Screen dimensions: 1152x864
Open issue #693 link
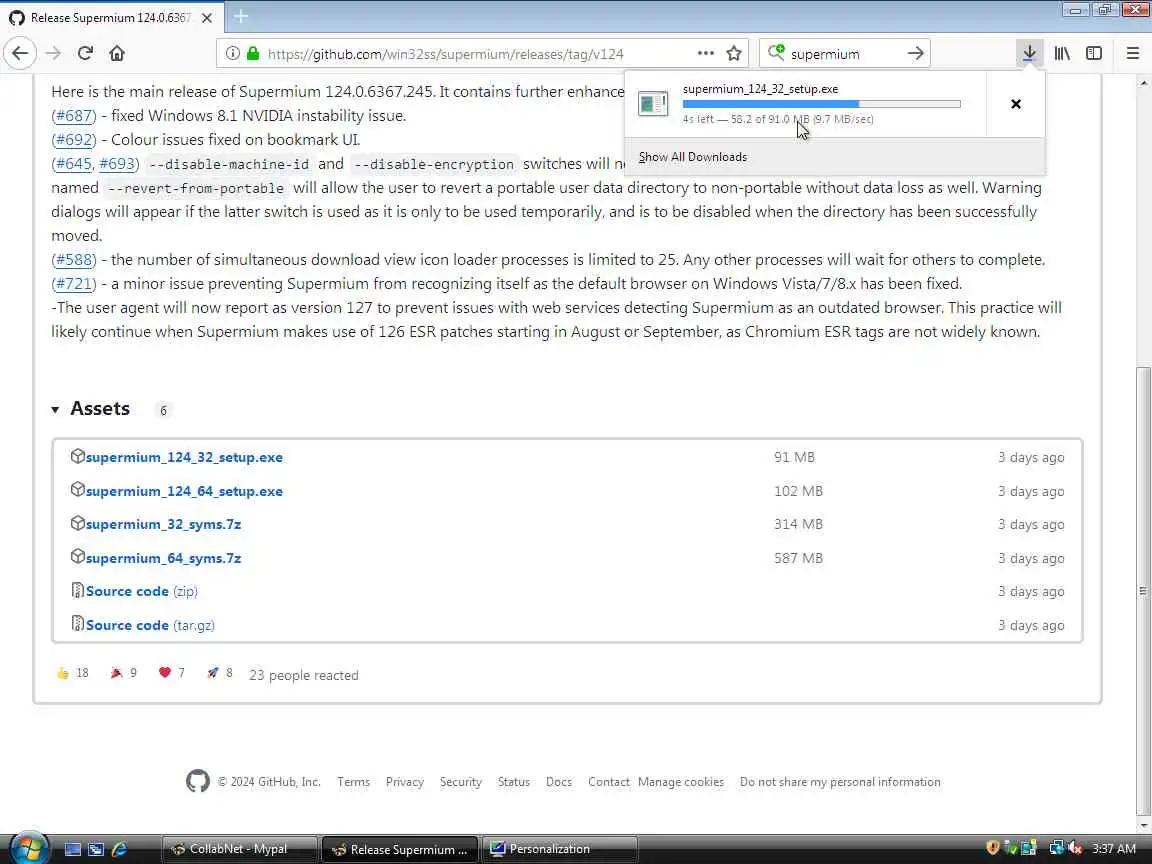tap(117, 163)
